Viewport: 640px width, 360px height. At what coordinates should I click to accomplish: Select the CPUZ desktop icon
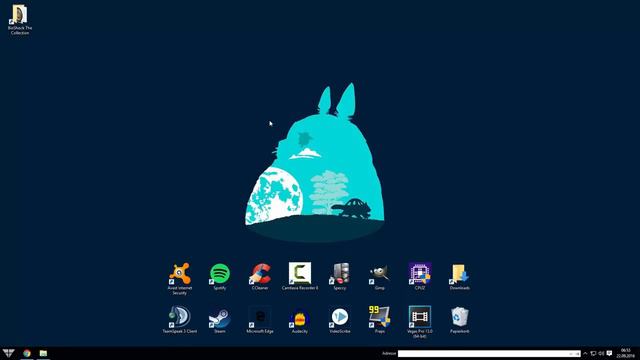coord(420,276)
